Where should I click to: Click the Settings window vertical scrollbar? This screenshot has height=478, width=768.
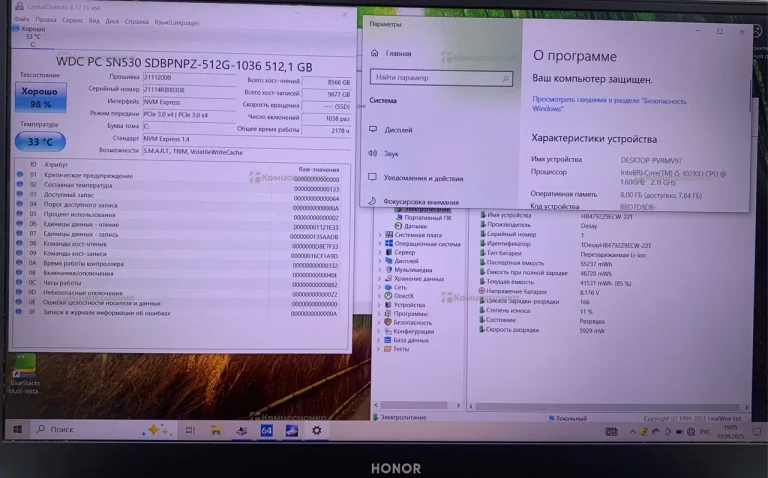750,96
